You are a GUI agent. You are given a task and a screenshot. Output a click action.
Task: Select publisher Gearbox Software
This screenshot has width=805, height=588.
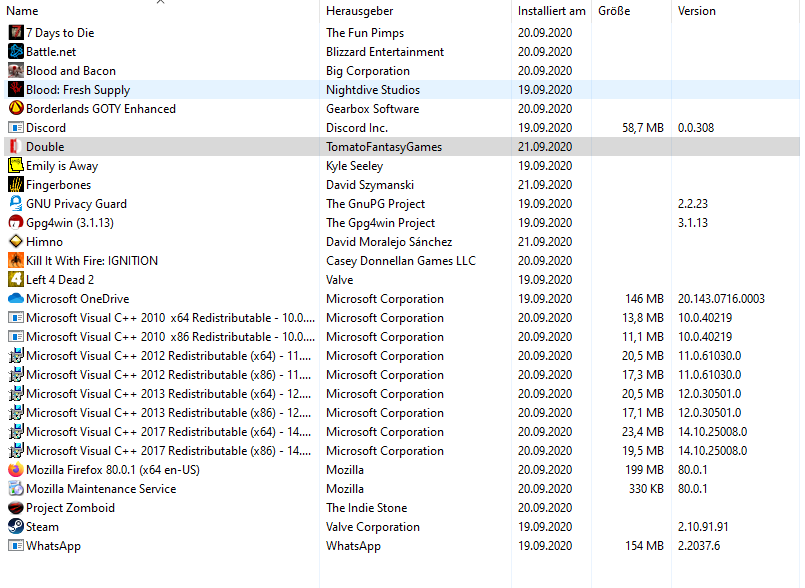[x=372, y=109]
